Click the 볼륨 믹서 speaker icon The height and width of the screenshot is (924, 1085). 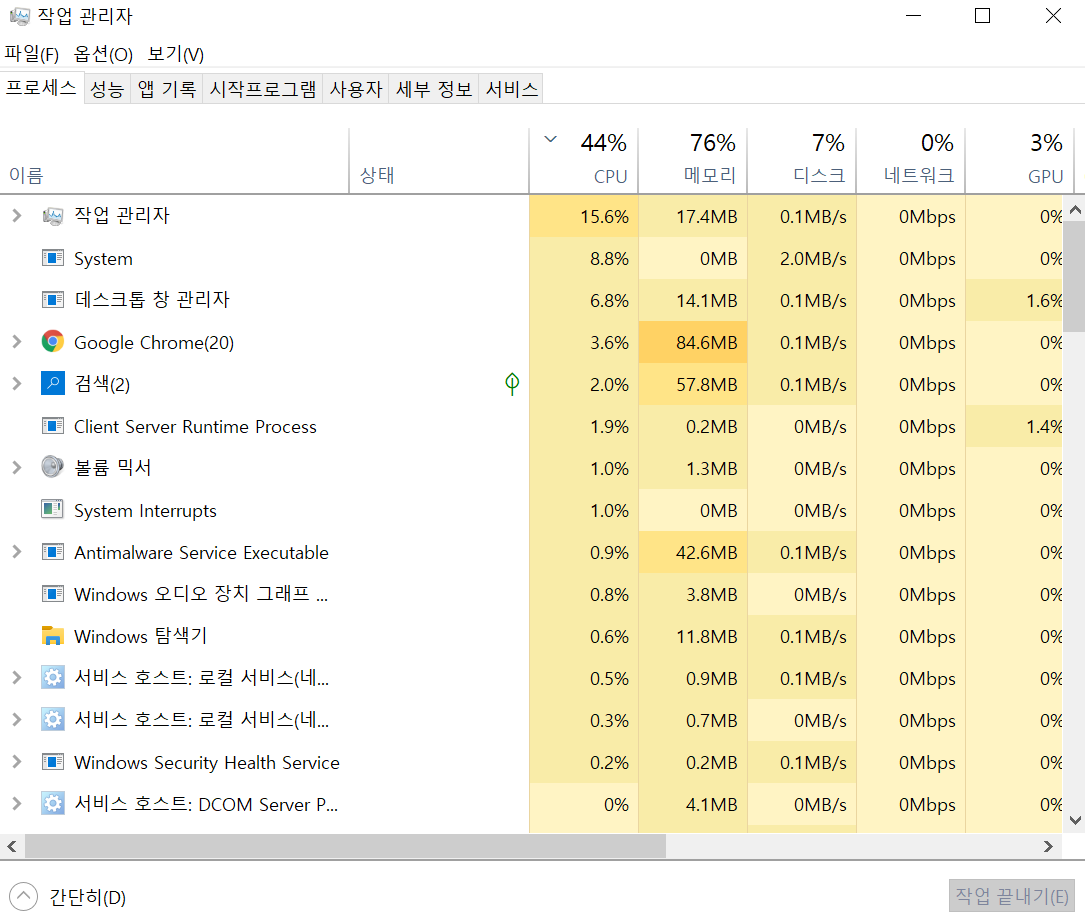pos(53,468)
